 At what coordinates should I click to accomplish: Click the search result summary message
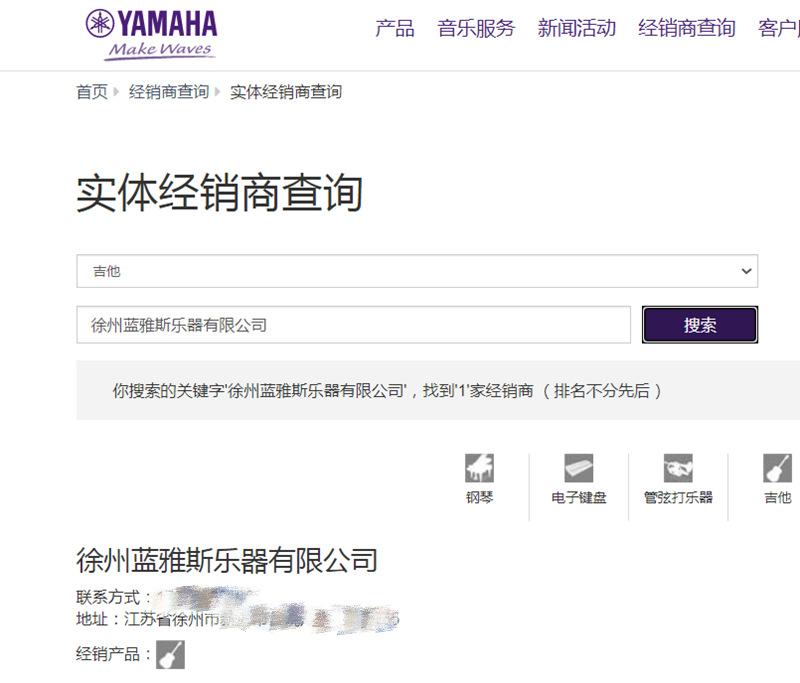[387, 391]
